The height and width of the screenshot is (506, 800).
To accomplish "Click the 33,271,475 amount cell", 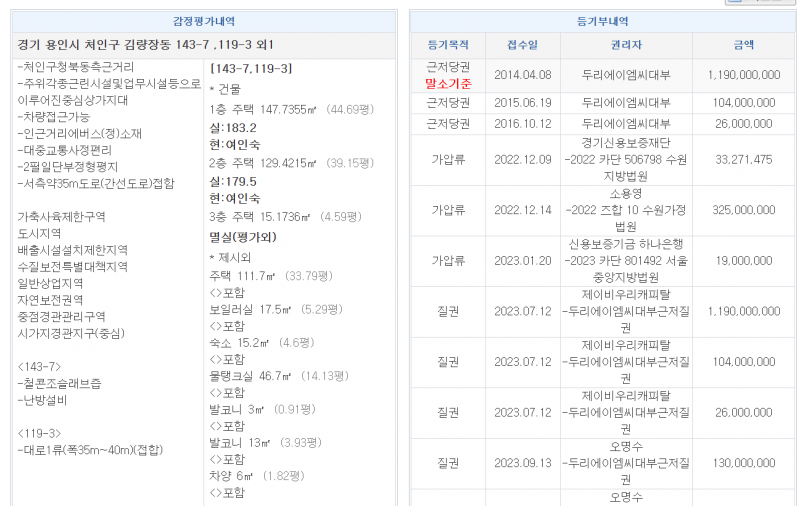I will click(743, 159).
